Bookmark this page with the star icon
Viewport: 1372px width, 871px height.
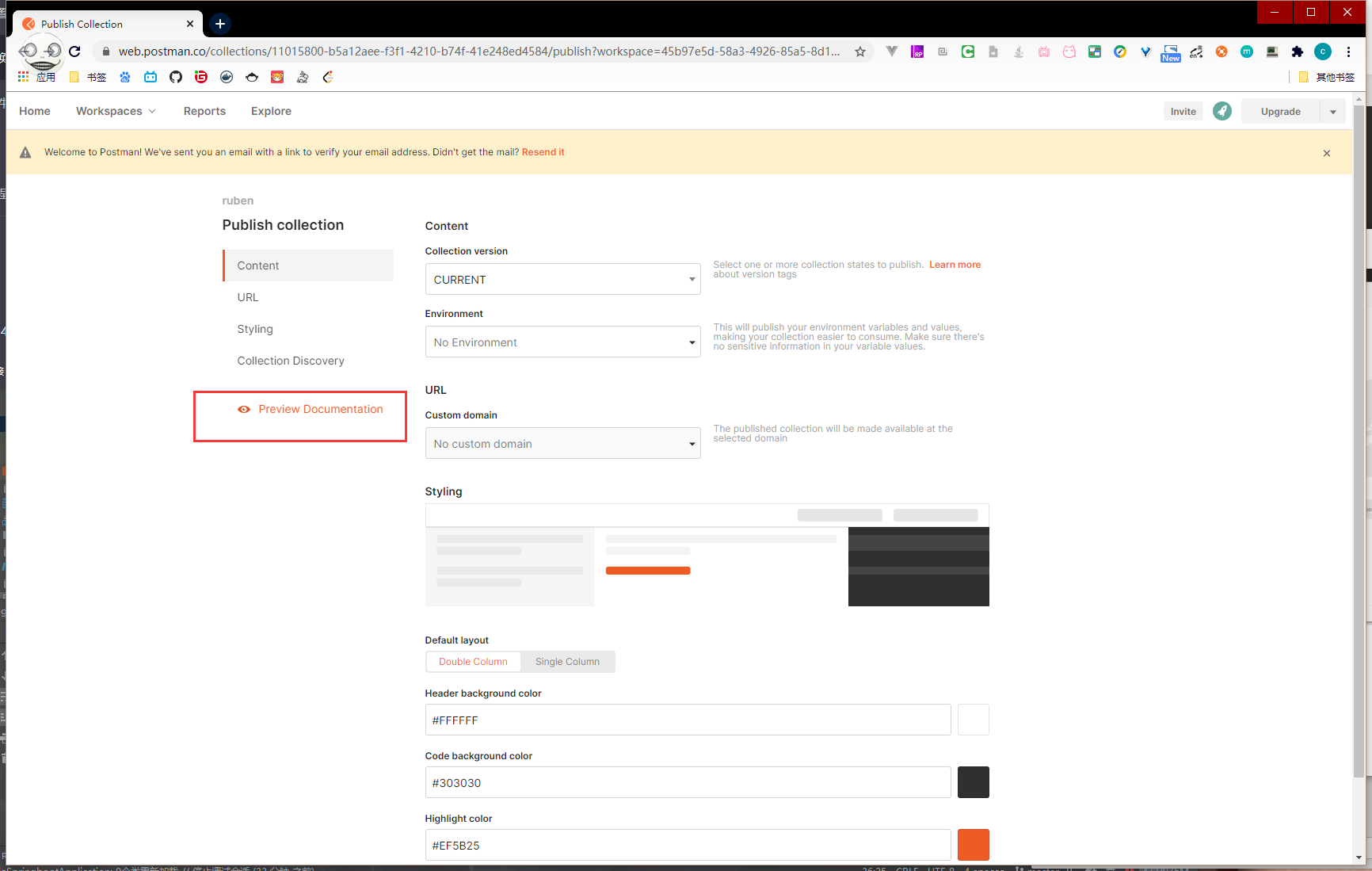coord(860,52)
